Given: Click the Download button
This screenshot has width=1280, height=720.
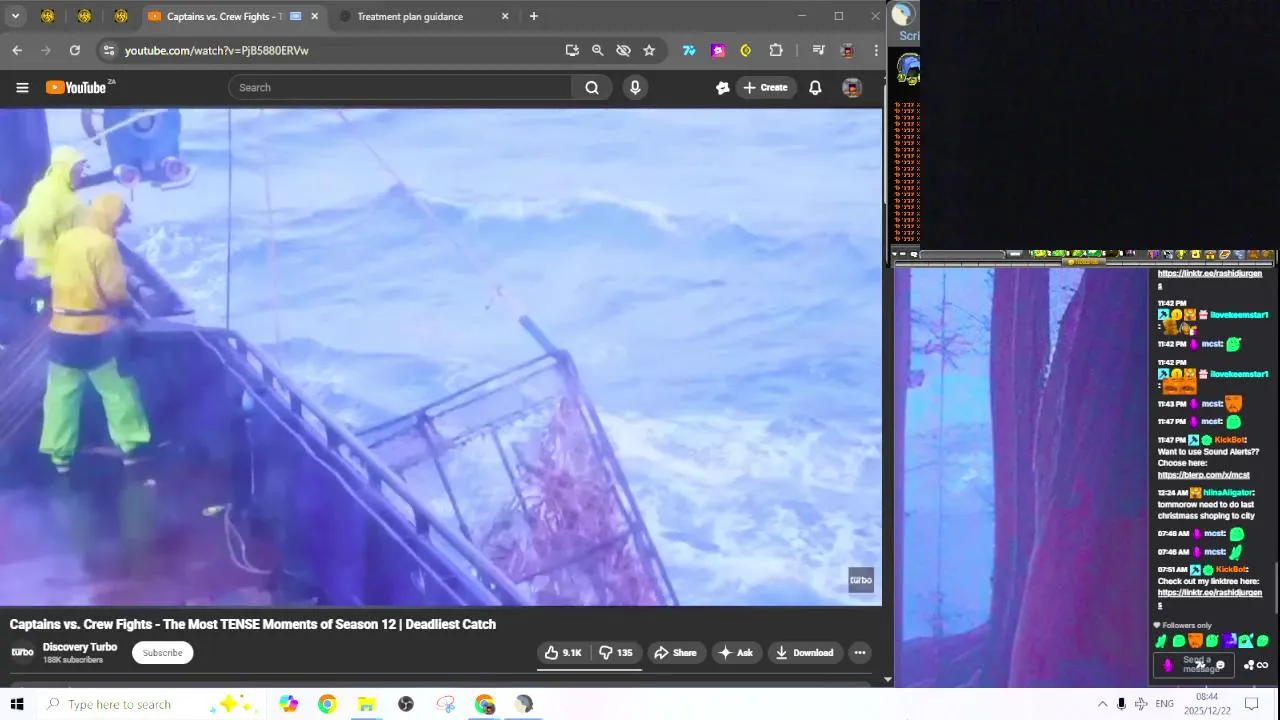Looking at the screenshot, I should (805, 653).
